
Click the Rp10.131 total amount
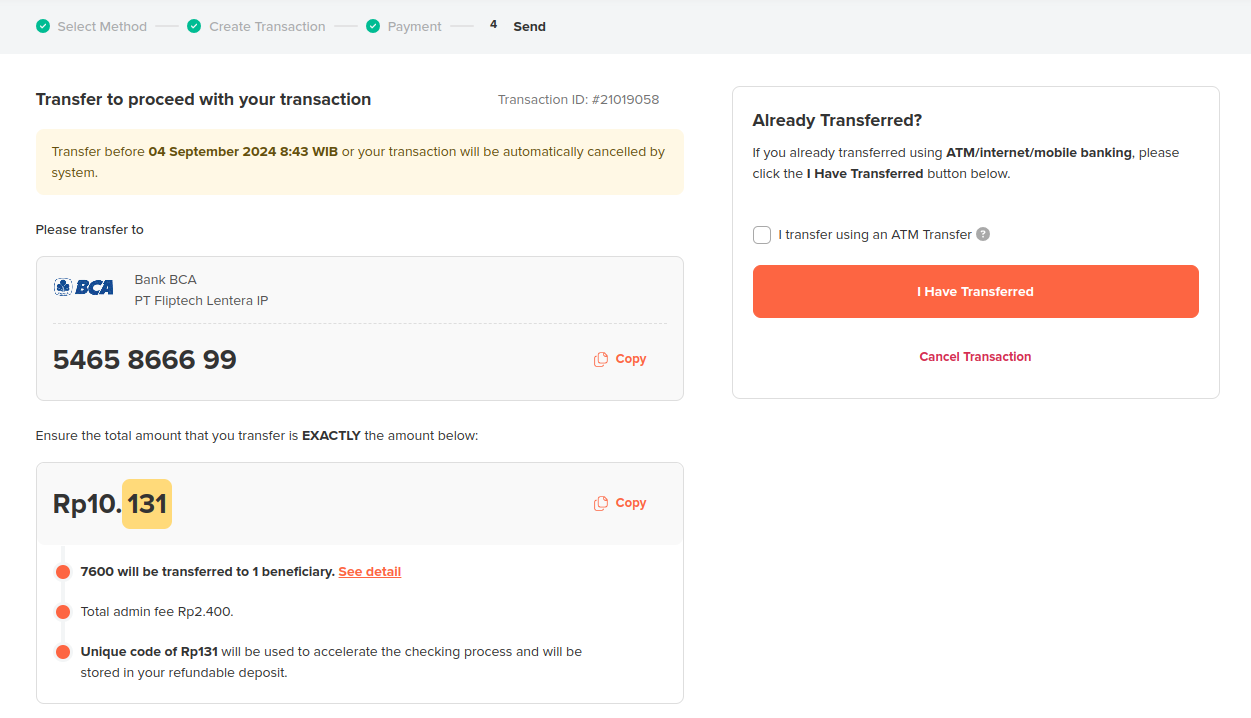110,505
